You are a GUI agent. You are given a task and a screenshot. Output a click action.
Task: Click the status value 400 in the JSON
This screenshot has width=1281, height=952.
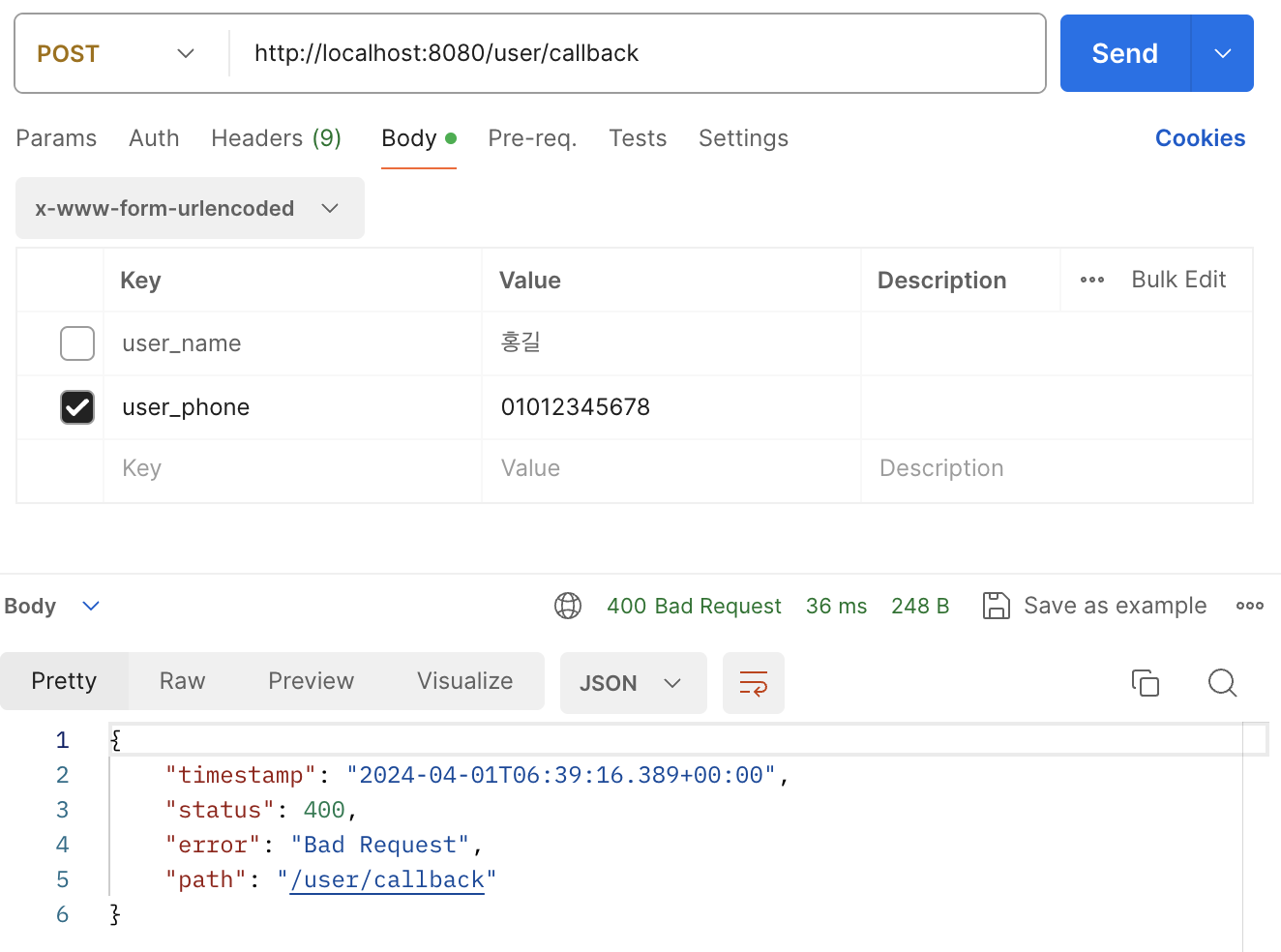click(324, 810)
